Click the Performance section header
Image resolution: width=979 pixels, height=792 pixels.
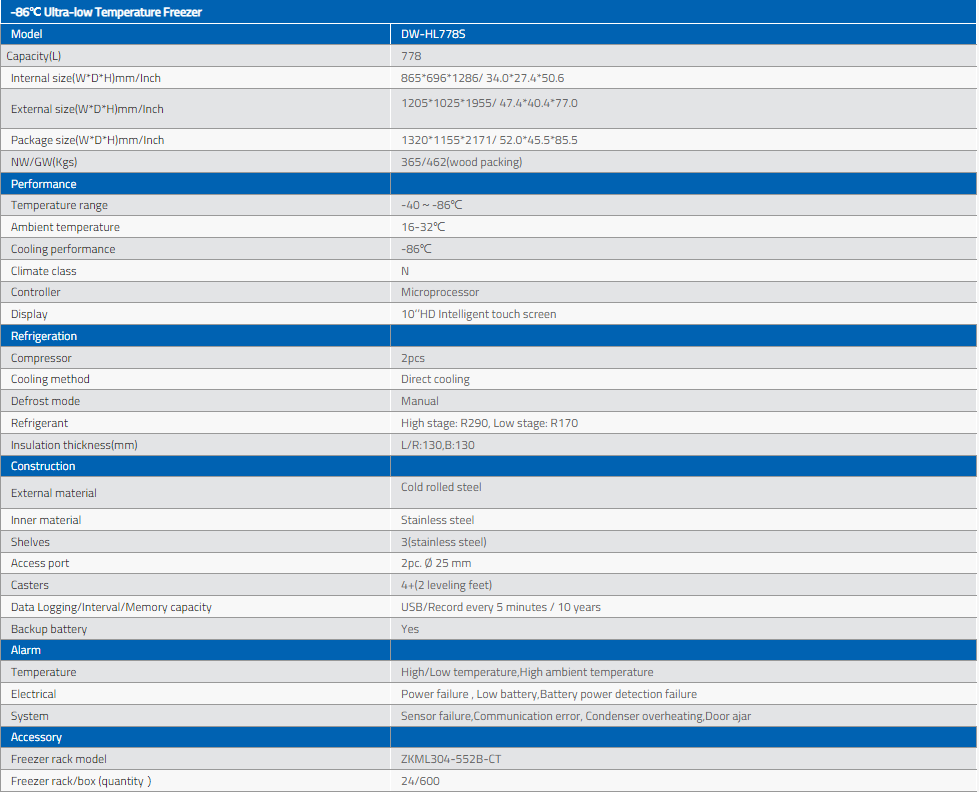click(x=44, y=184)
